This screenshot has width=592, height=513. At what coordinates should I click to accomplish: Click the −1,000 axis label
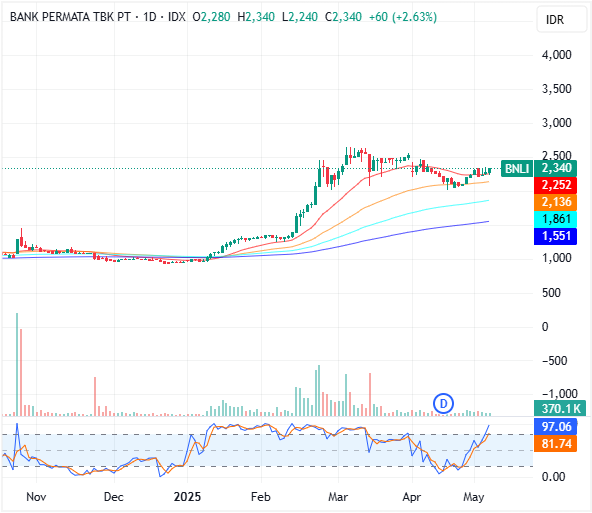click(x=560, y=394)
